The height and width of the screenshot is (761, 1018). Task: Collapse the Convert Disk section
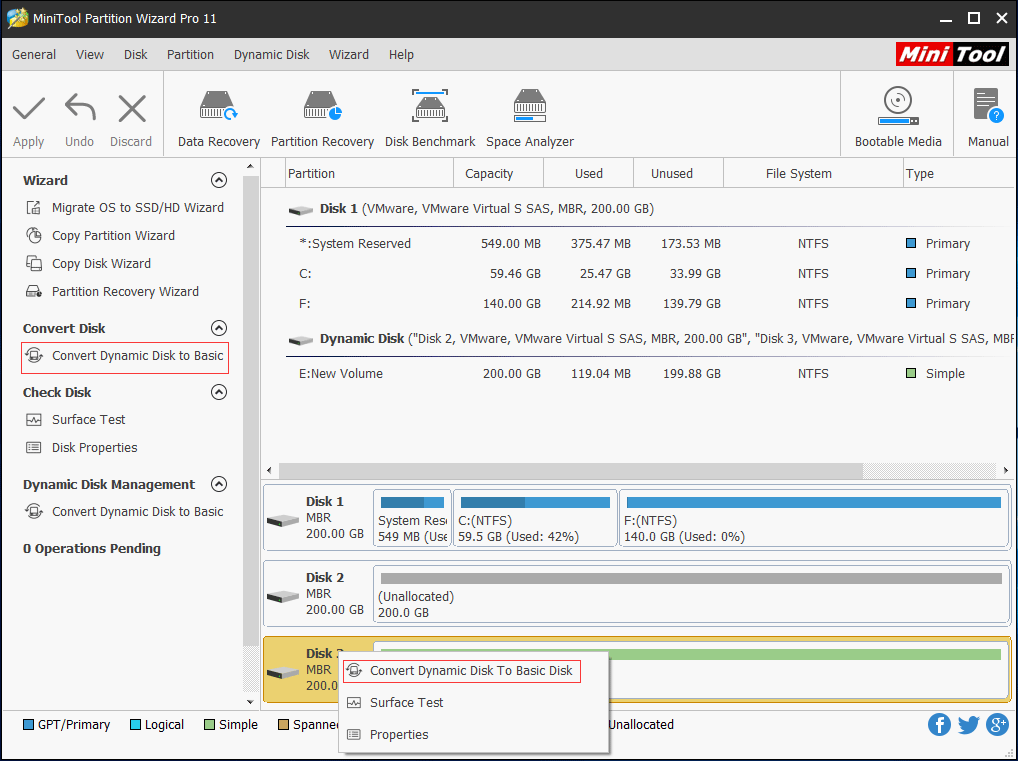[x=218, y=328]
